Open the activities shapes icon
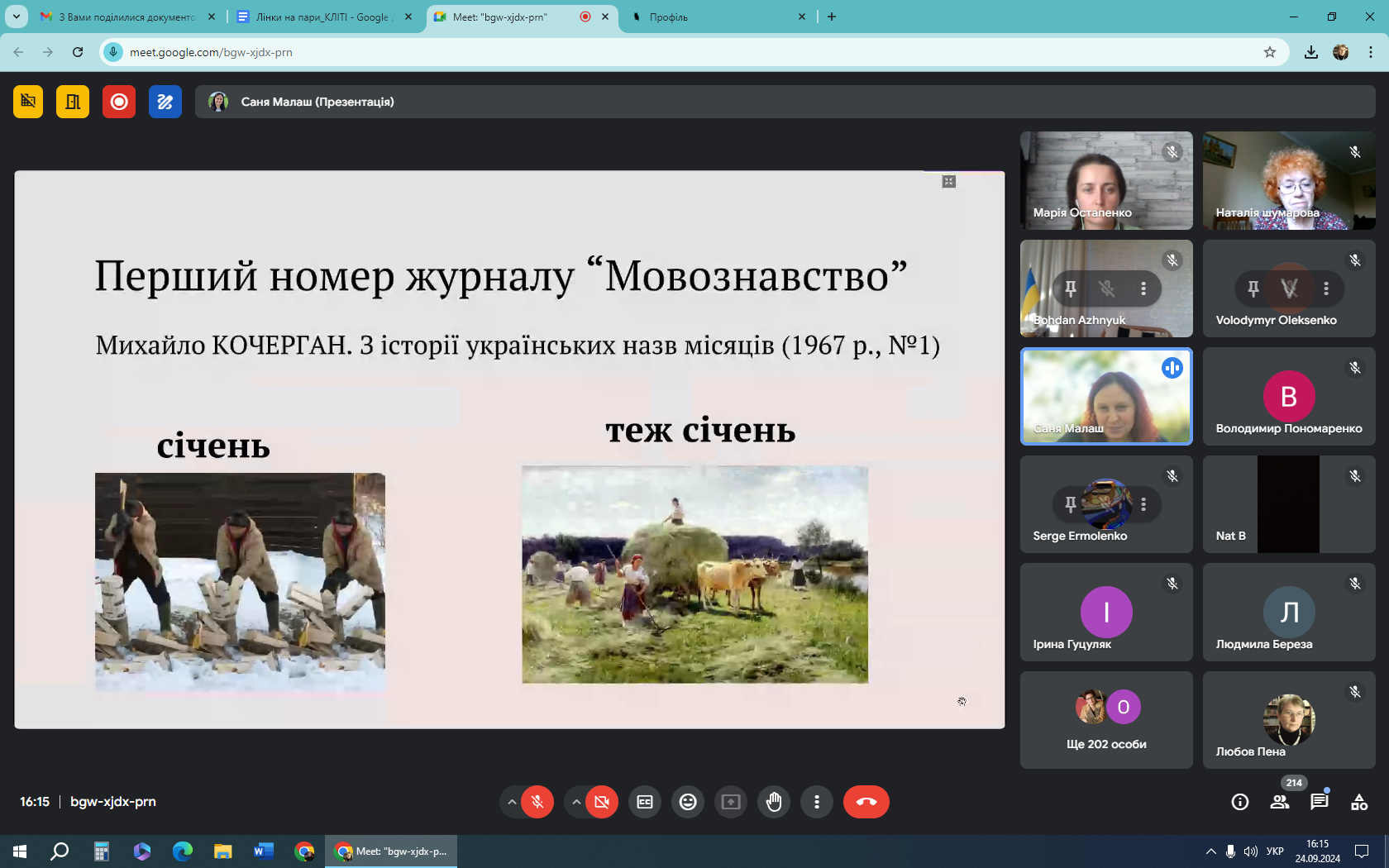This screenshot has width=1389, height=868. tap(1359, 802)
